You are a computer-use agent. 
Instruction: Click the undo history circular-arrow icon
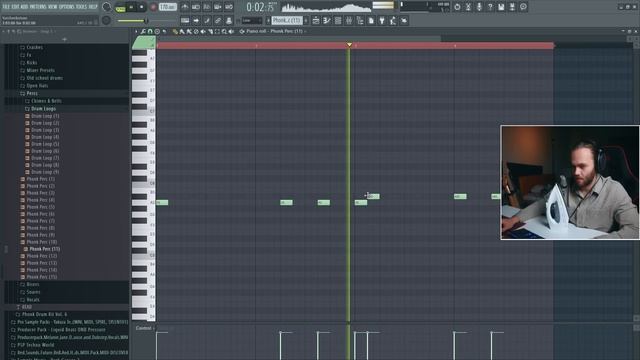coord(457,7)
